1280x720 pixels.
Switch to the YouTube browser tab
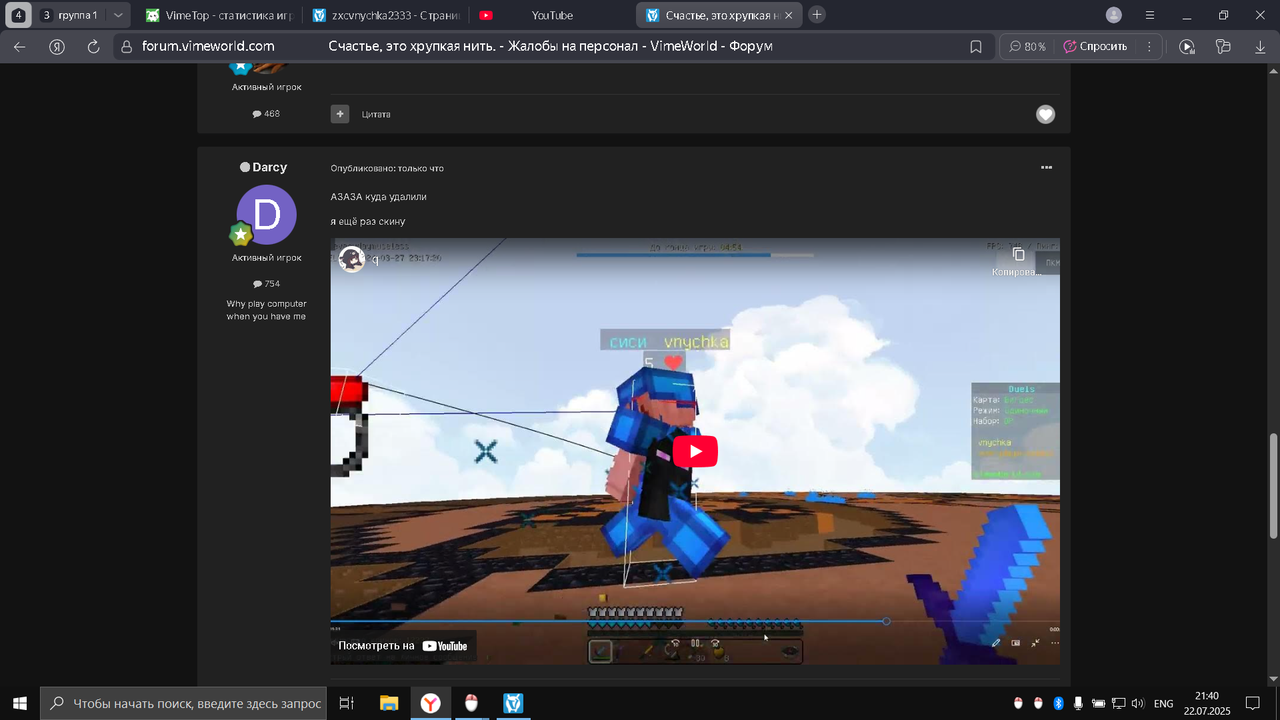[x=551, y=15]
